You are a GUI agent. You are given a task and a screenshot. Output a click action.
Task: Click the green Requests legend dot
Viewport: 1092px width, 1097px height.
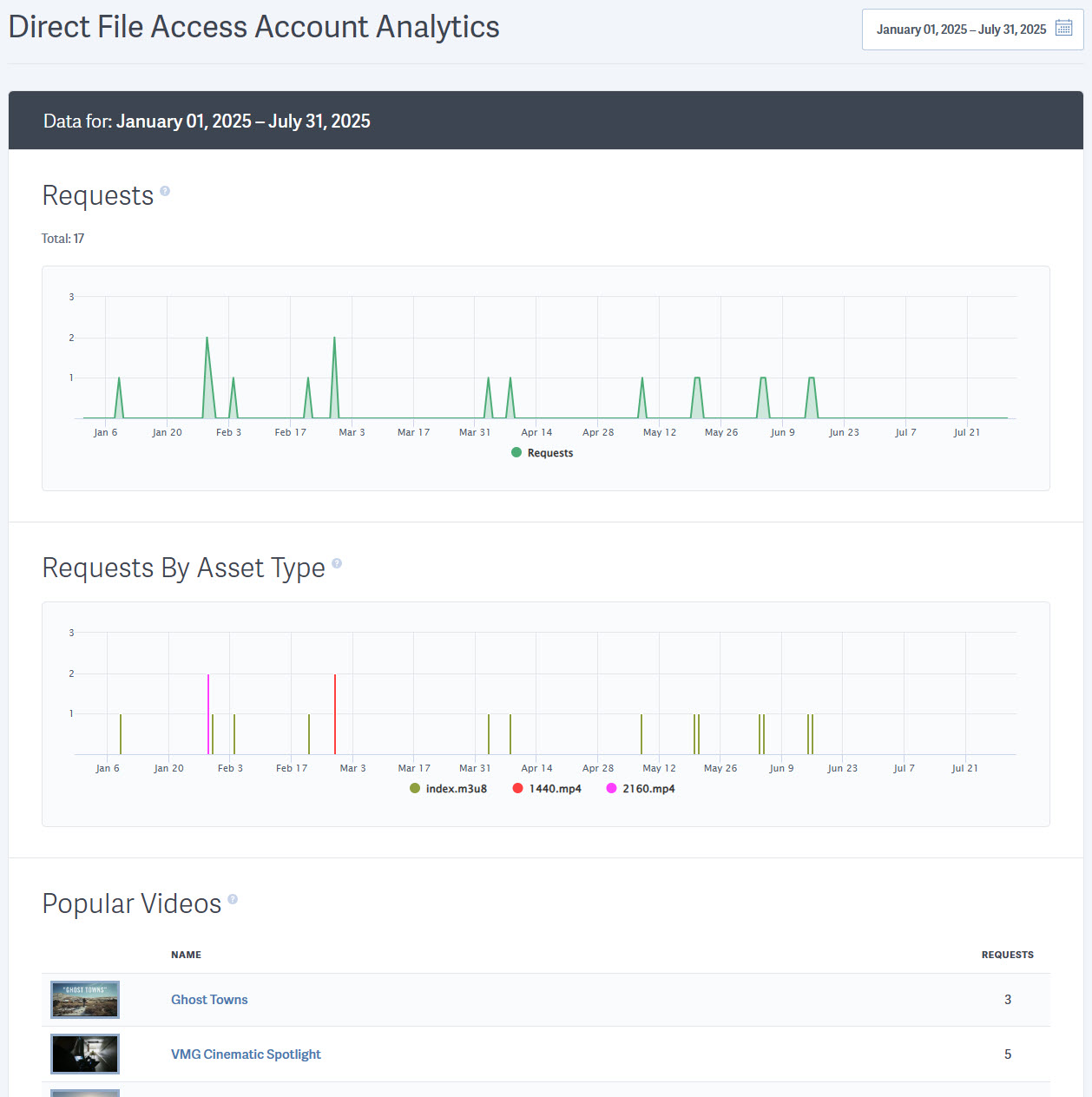(x=516, y=452)
